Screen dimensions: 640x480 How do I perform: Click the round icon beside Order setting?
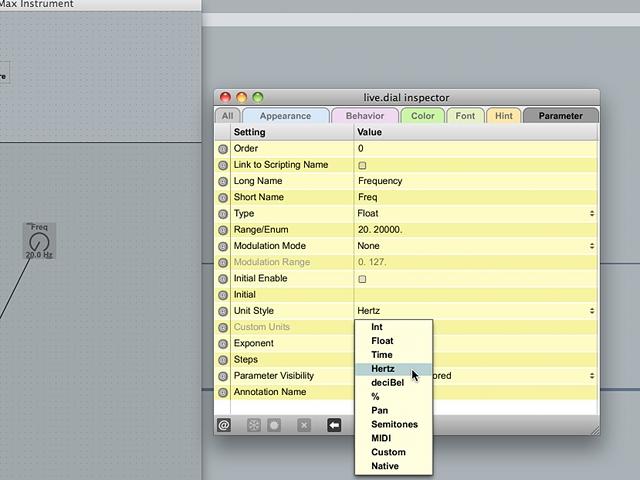223,149
